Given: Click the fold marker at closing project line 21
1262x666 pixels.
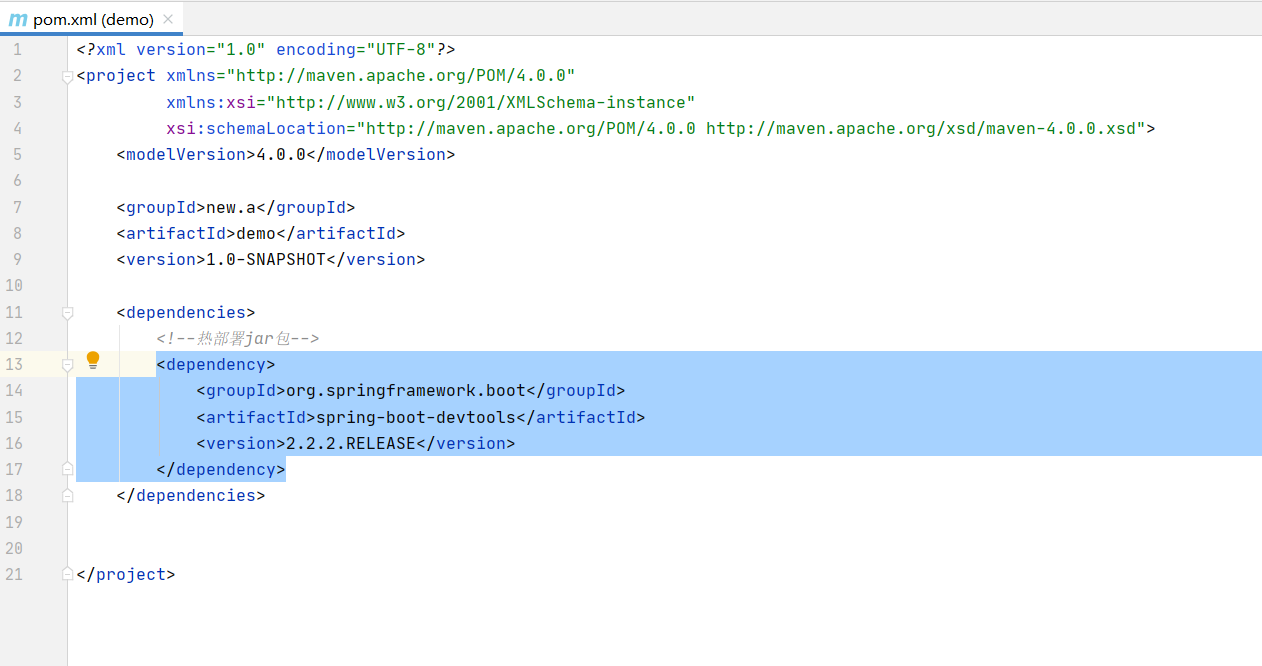Looking at the screenshot, I should pyautogui.click(x=67, y=574).
